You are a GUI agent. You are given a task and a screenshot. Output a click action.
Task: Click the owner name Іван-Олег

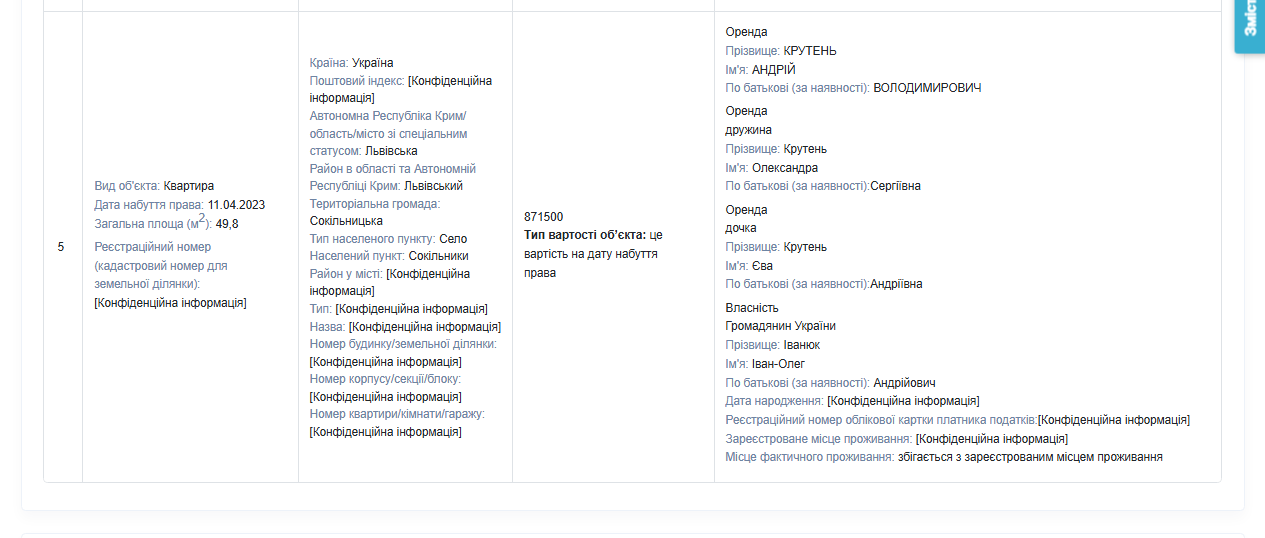(778, 364)
